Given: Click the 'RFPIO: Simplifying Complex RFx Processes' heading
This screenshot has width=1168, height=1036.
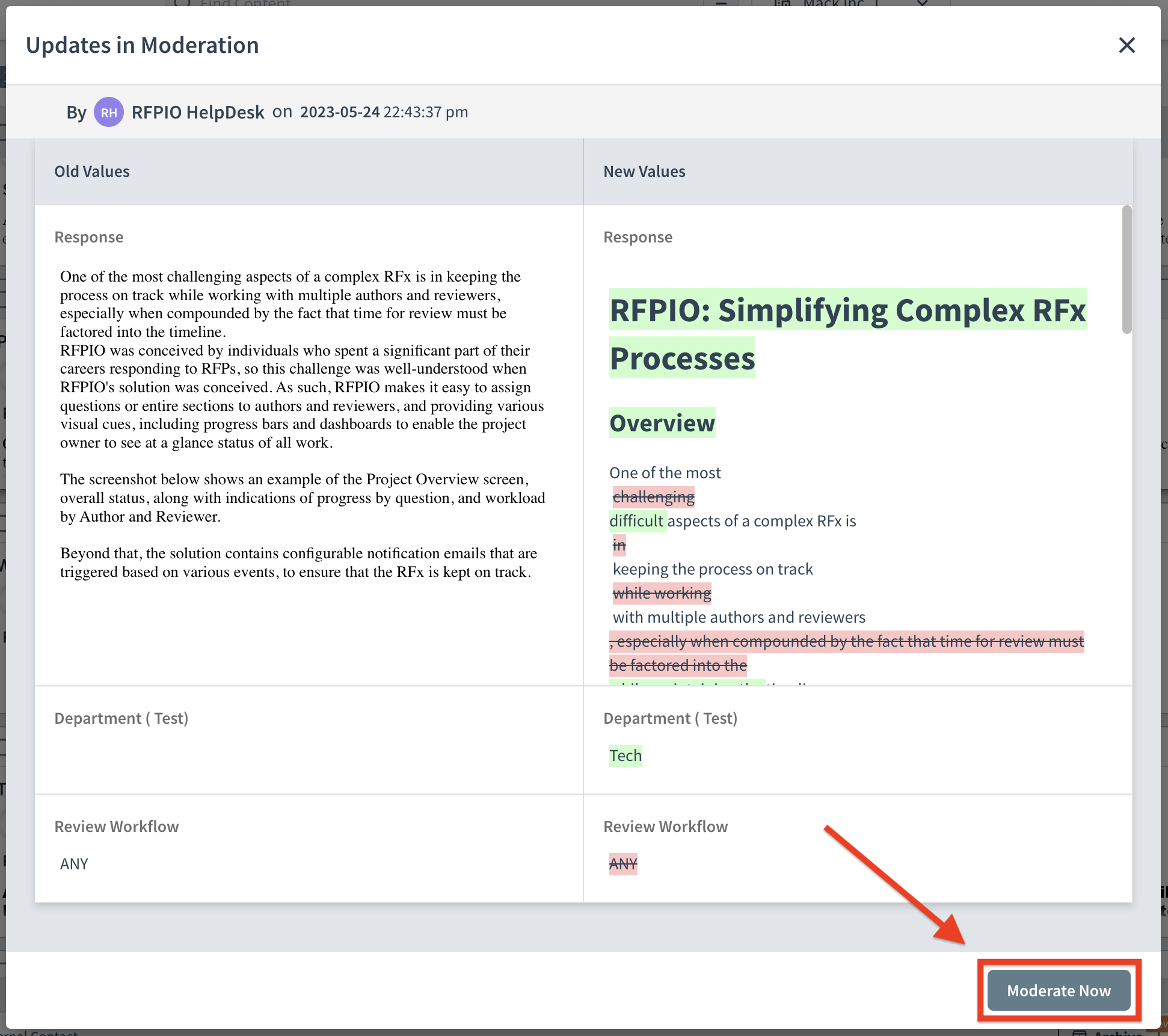Looking at the screenshot, I should 848,334.
